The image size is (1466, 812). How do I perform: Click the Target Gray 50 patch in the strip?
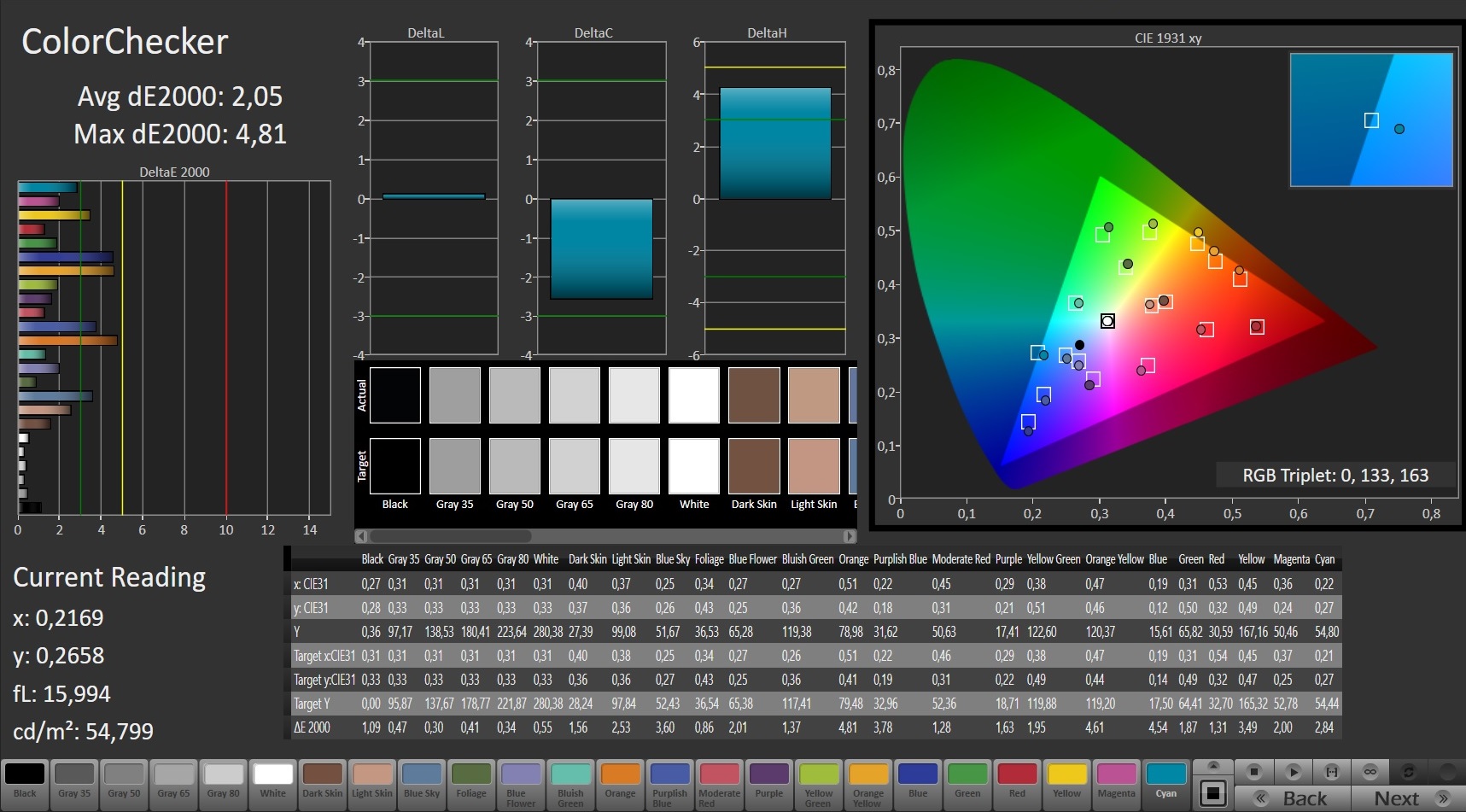click(515, 466)
